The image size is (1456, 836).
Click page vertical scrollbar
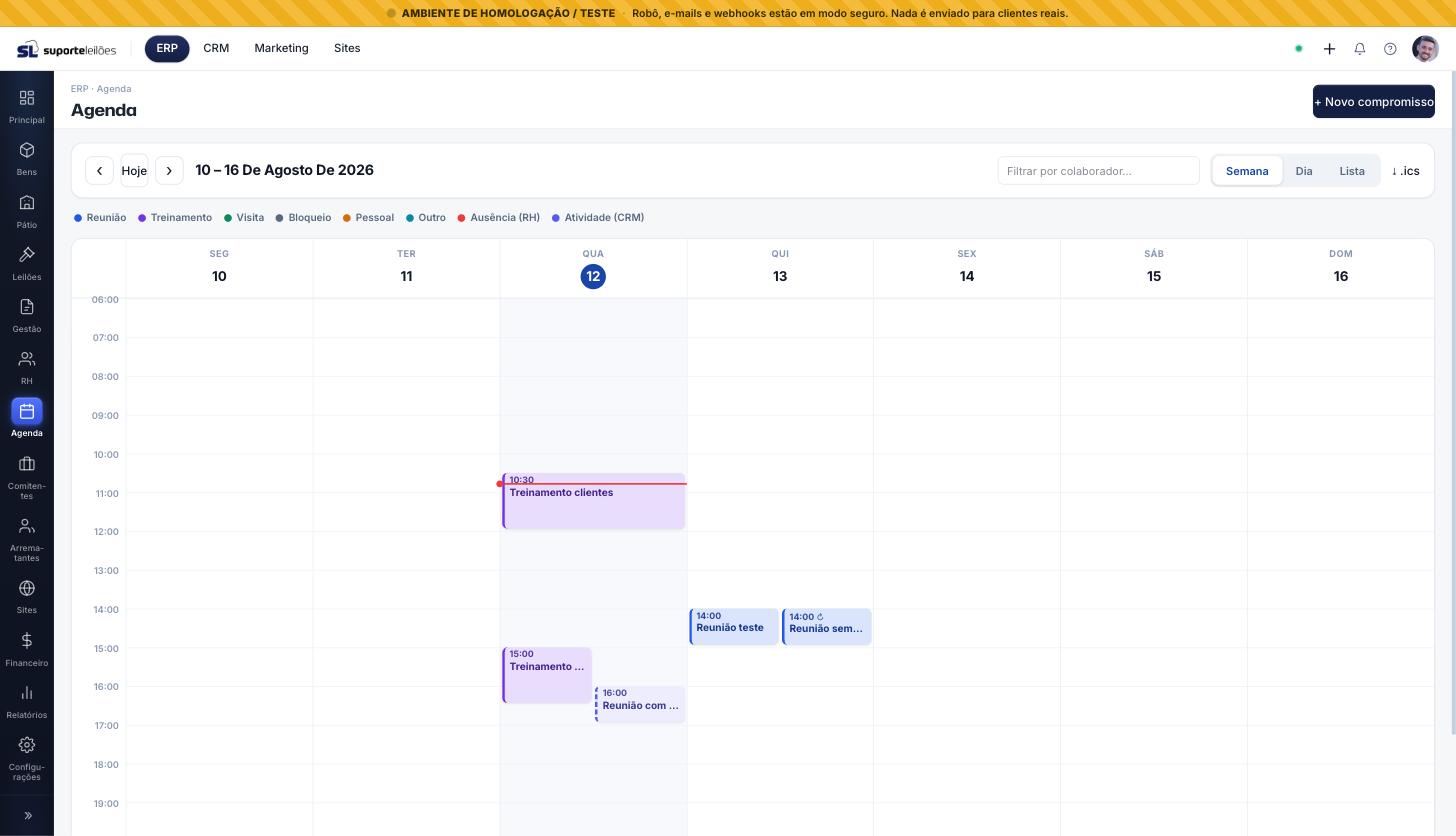point(1452,403)
